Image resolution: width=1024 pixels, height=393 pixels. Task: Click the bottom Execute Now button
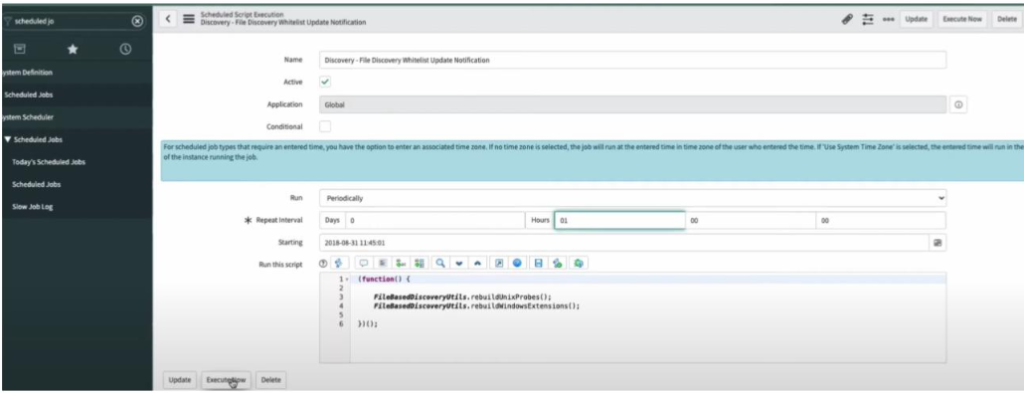click(225, 380)
